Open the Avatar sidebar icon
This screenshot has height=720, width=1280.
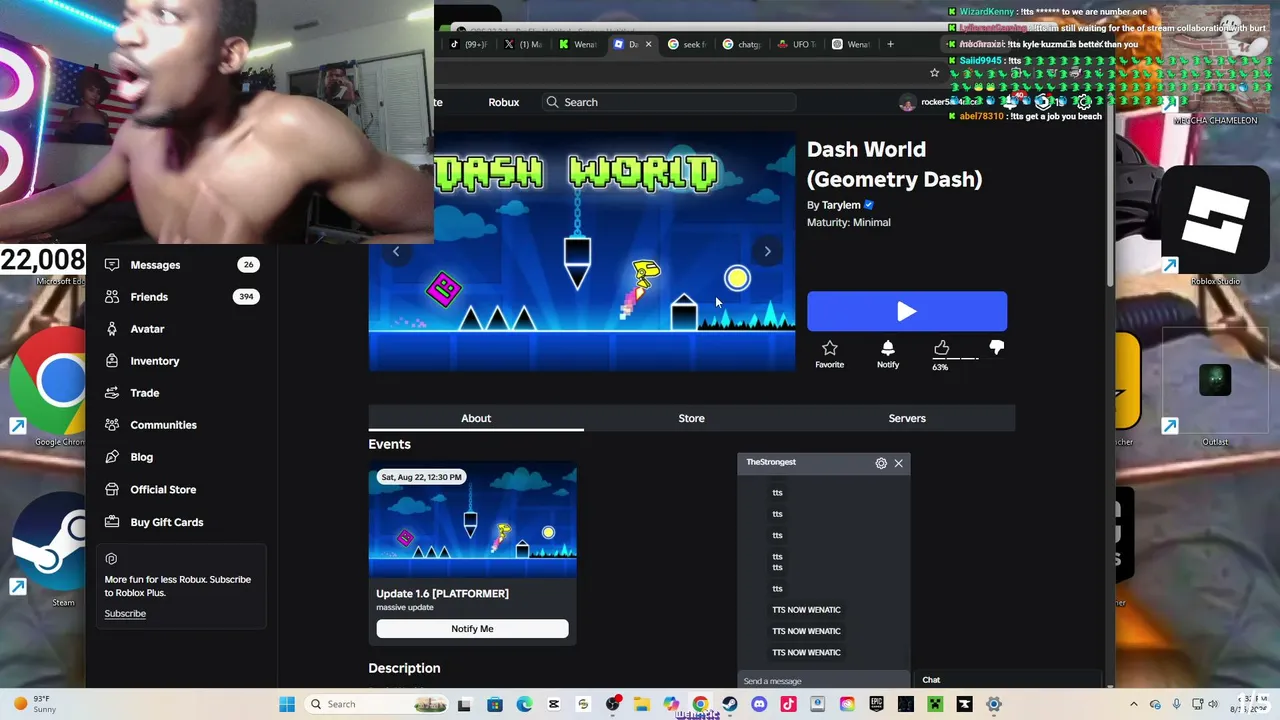click(112, 329)
